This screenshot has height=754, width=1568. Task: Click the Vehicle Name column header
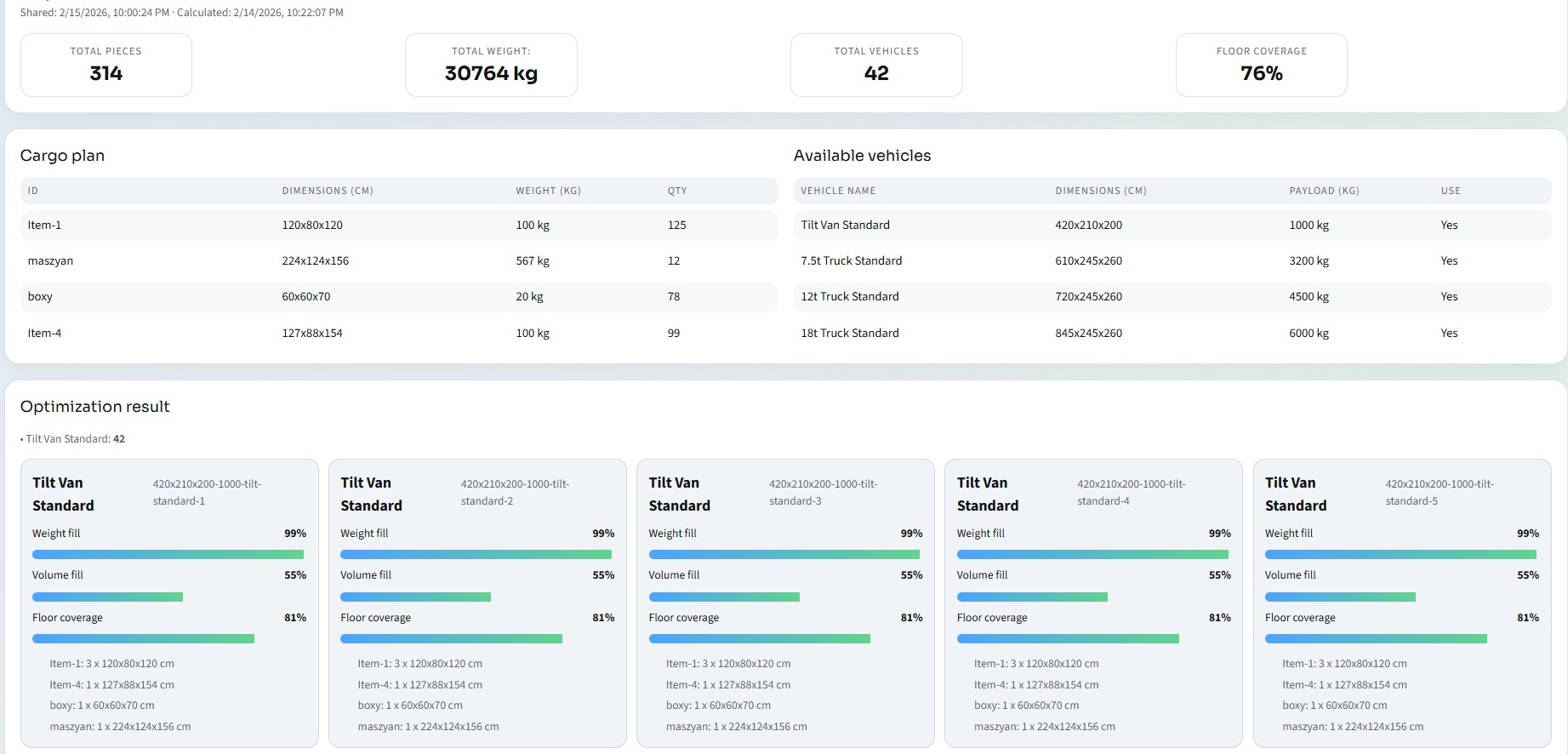838,191
